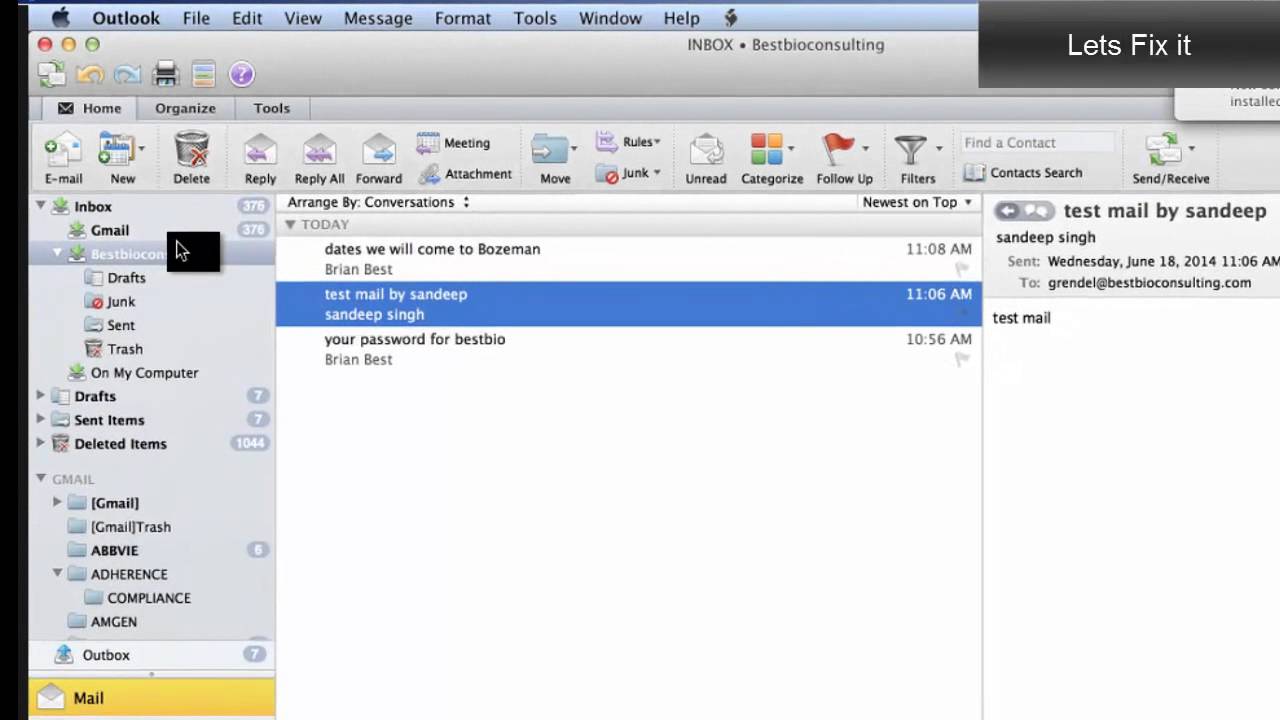The image size is (1280, 720).
Task: Open the Newest on Top sort dropdown
Action: click(x=917, y=202)
